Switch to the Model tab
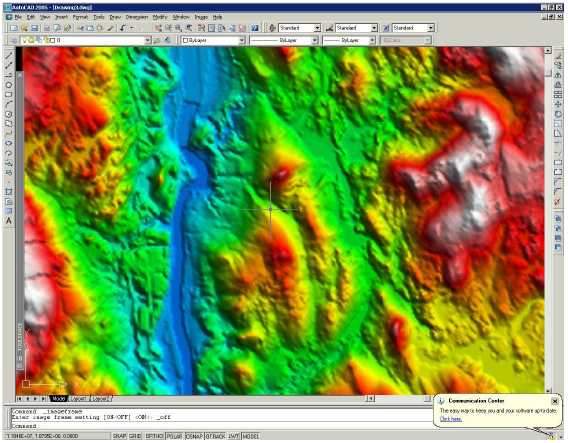Image resolution: width=568 pixels, height=443 pixels. click(58, 399)
